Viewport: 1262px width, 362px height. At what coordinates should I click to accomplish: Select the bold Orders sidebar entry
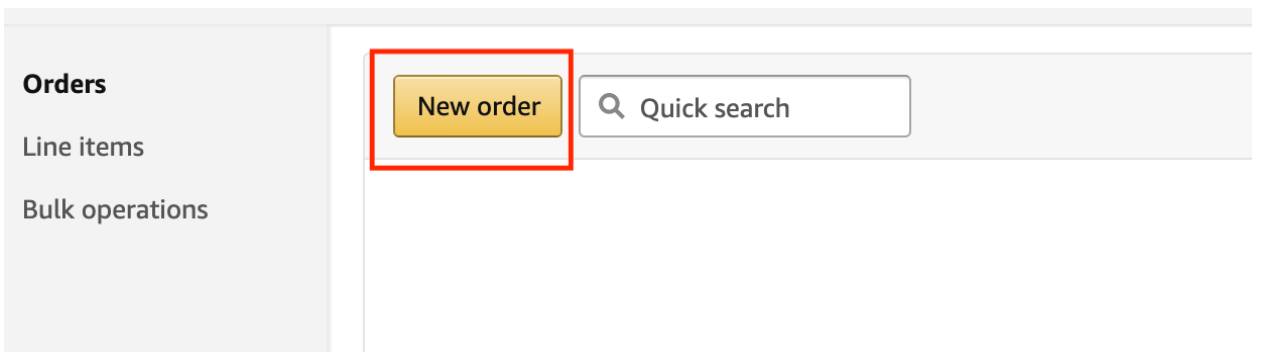(x=64, y=84)
